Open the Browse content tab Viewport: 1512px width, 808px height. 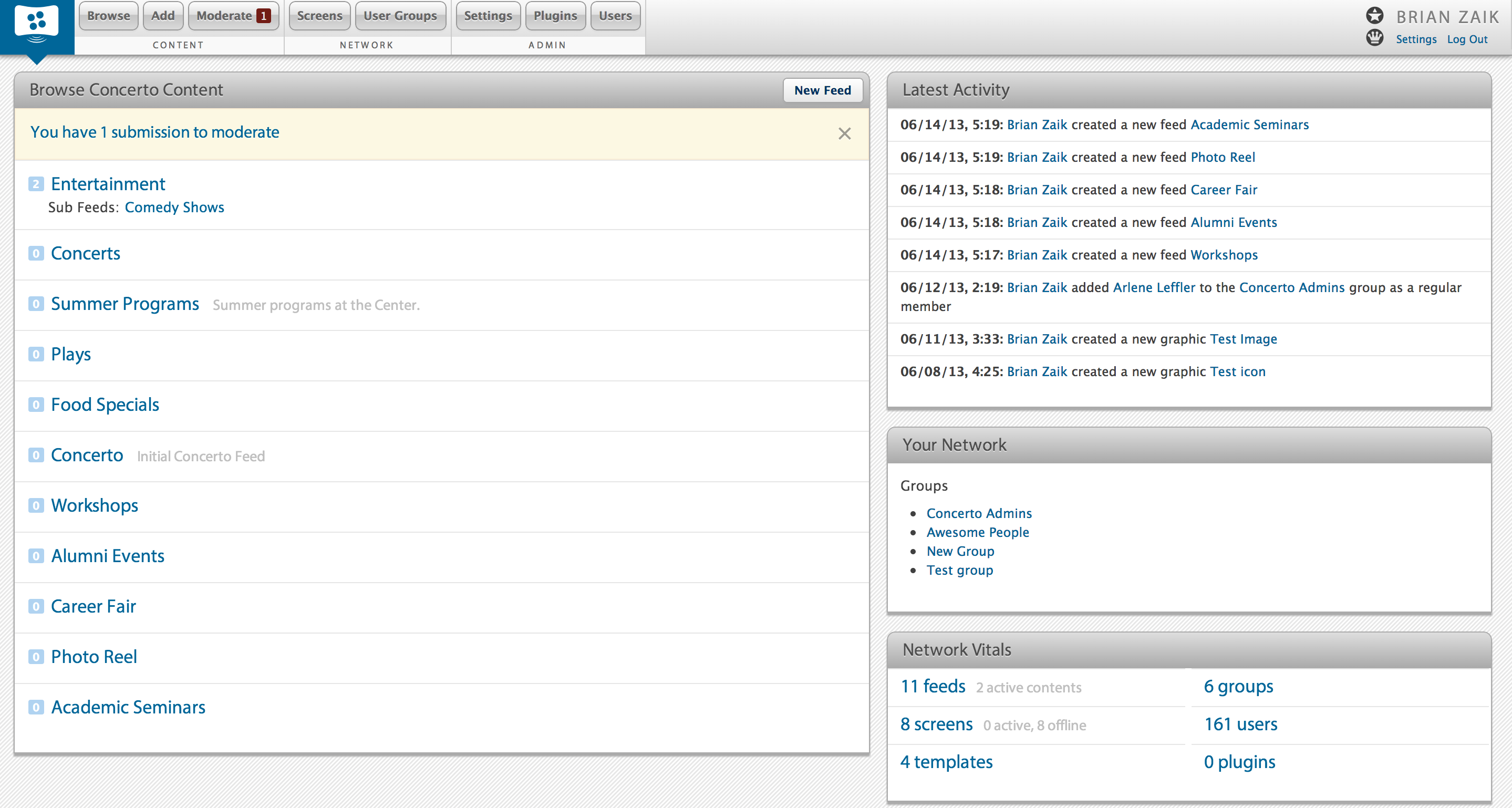pyautogui.click(x=109, y=16)
